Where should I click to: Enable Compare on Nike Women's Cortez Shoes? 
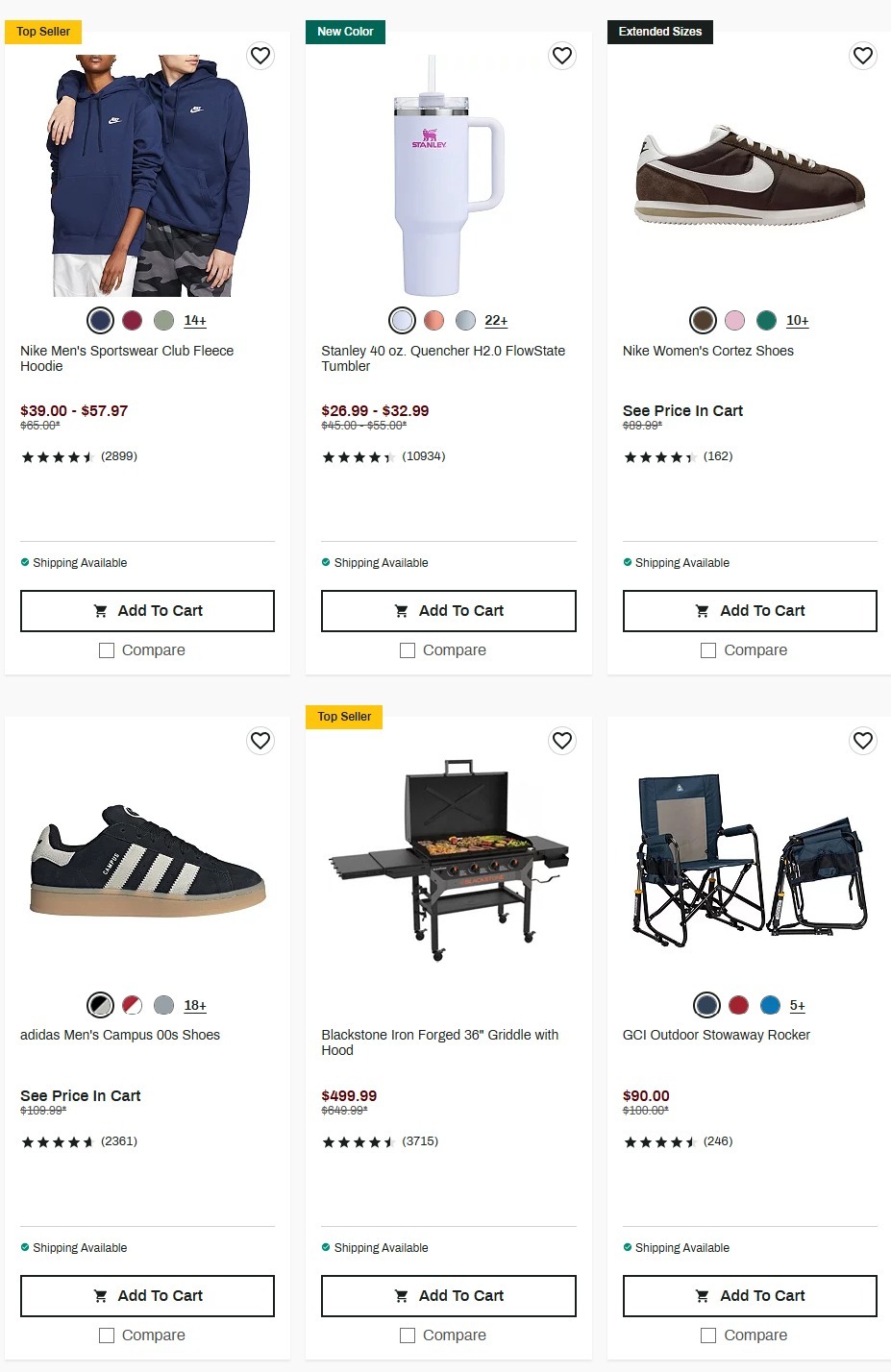[708, 650]
